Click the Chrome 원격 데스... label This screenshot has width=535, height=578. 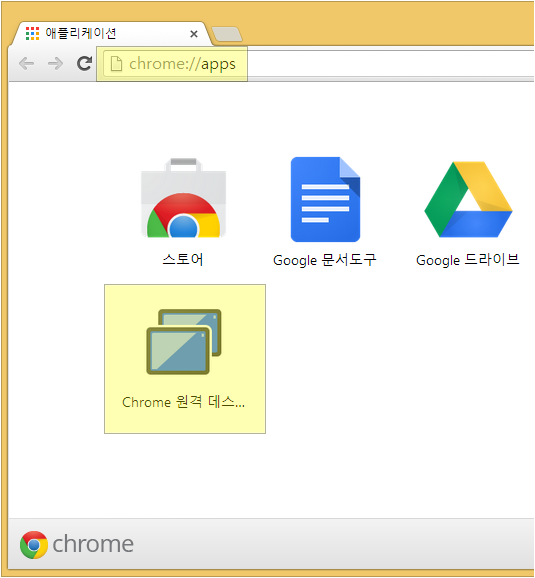[183, 402]
